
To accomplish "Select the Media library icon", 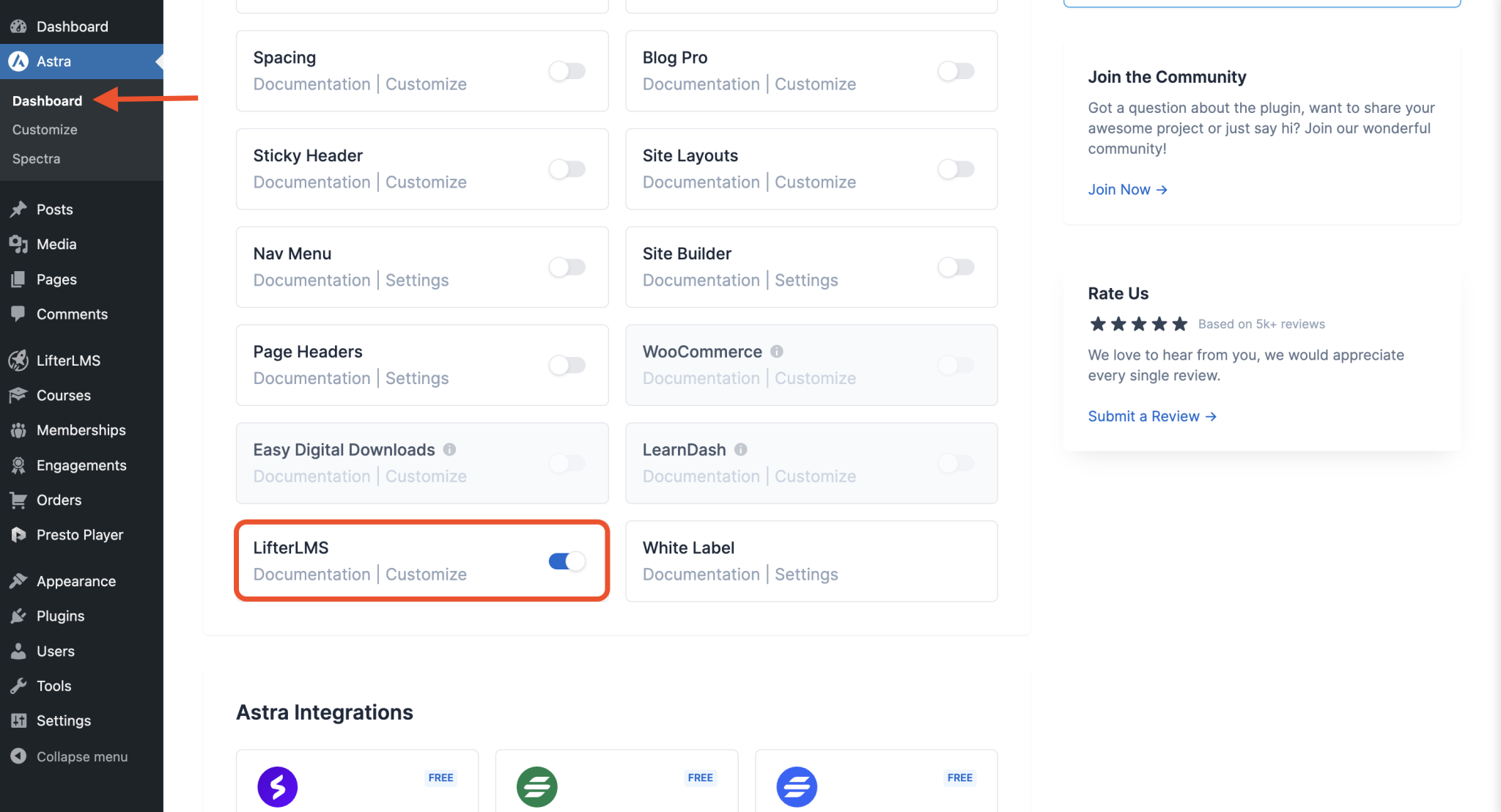I will click(18, 244).
